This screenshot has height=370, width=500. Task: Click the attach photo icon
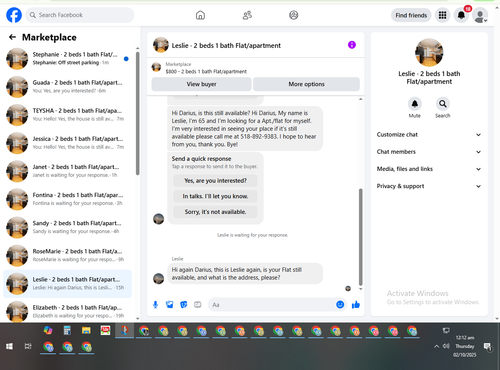[x=170, y=305]
